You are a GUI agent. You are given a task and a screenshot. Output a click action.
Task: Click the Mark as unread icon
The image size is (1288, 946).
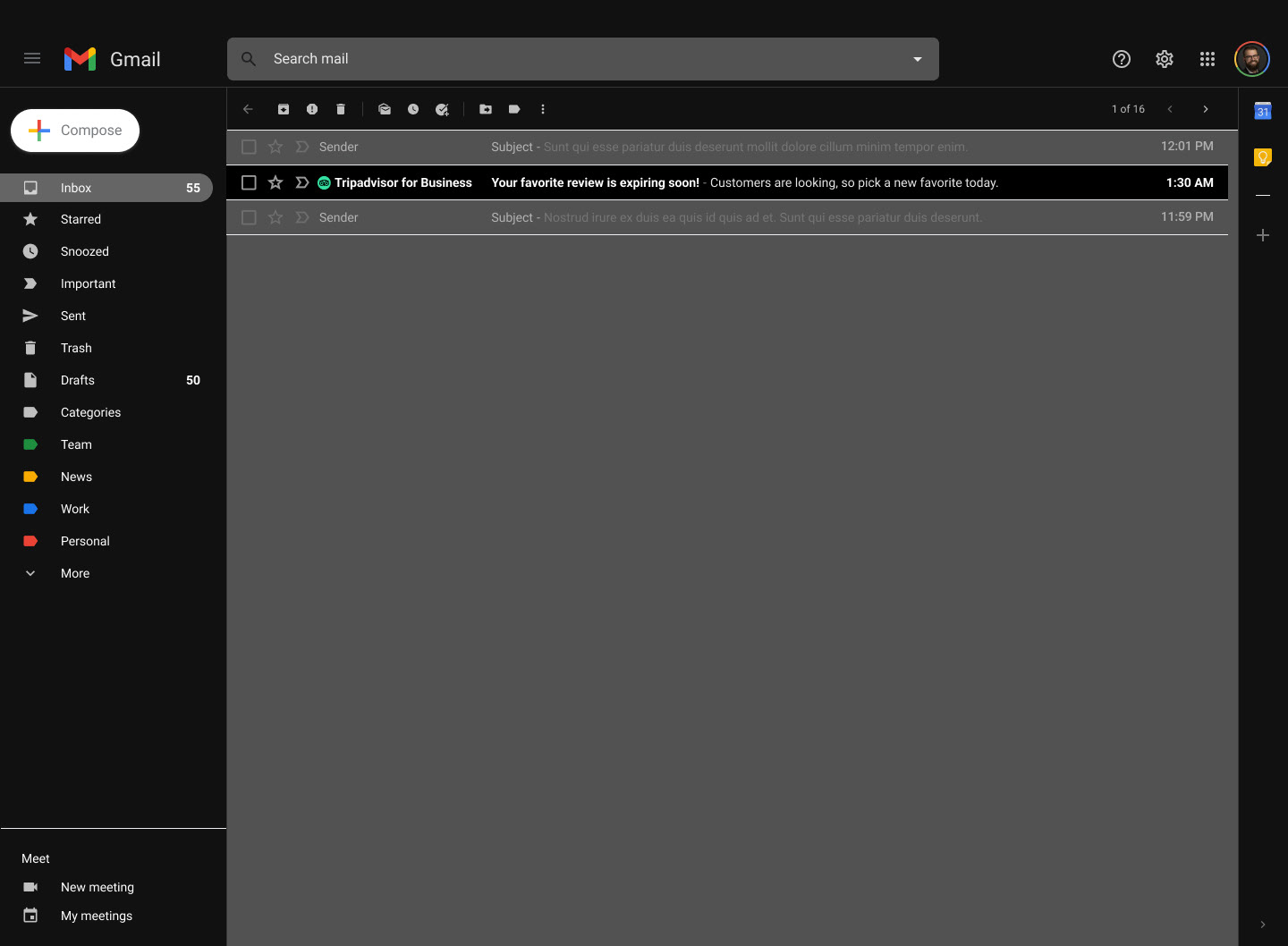point(385,109)
